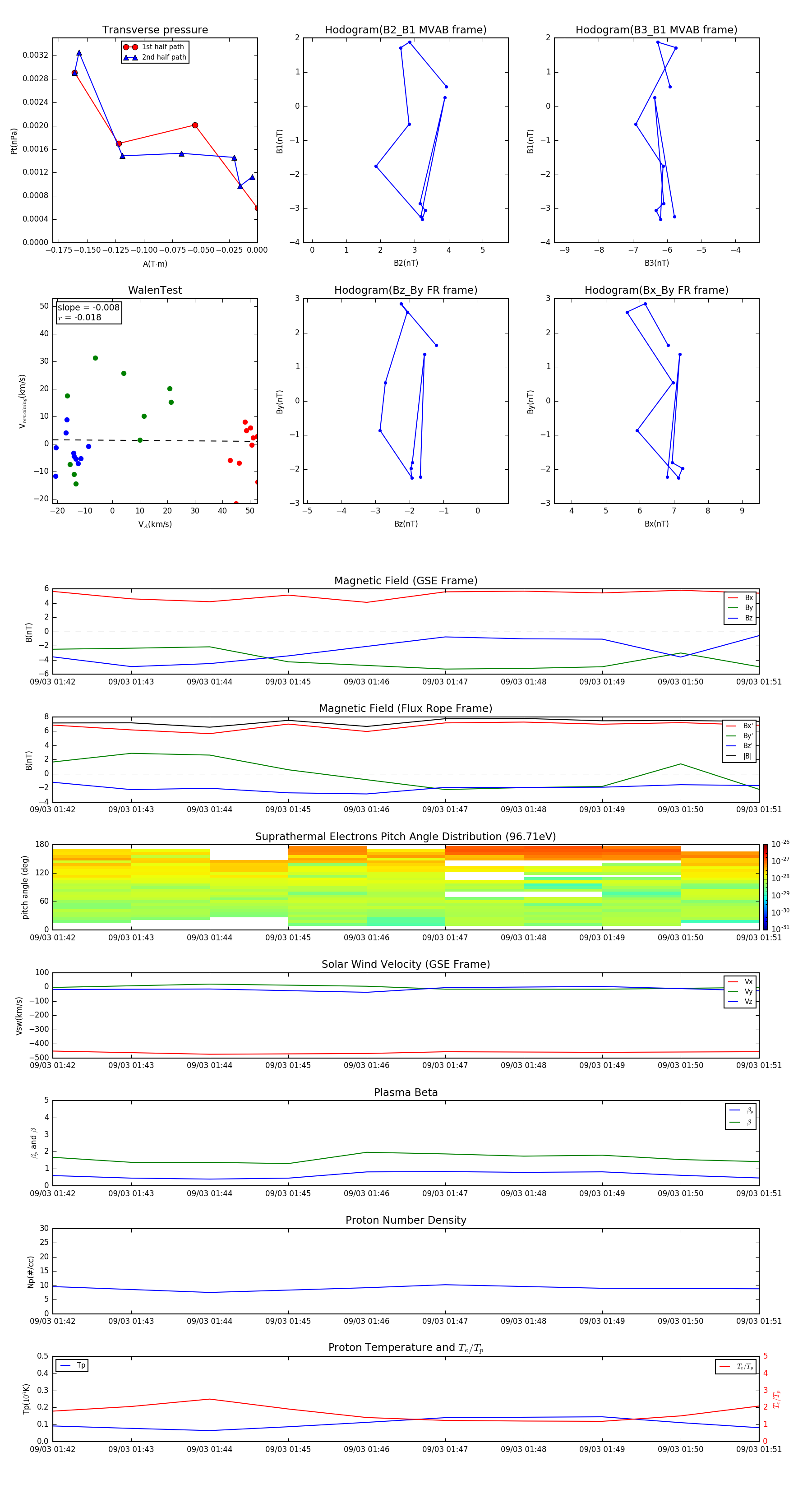The width and height of the screenshot is (812, 1489).
Task: Click the 'Hodogram(Bz_By FR frame)' title
Action: click(x=406, y=290)
